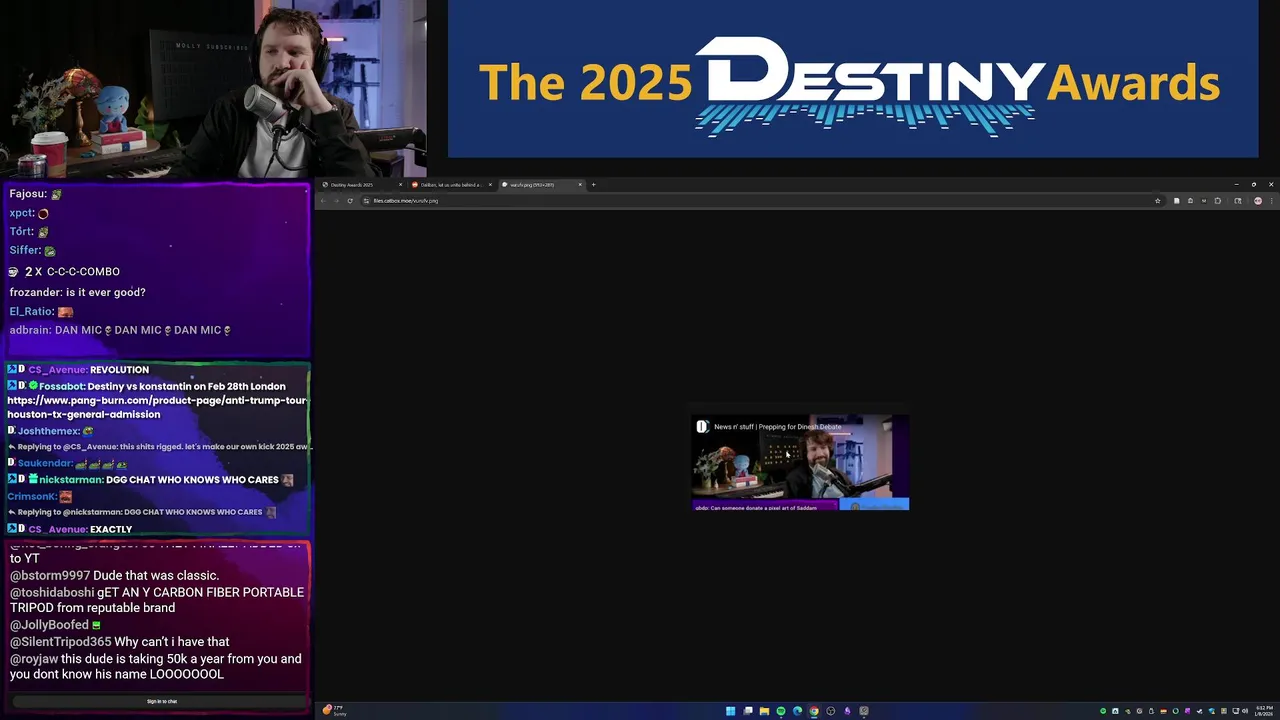Click nickstarman's 'DGG CHAT WHO KNOWS WHO CARES' message
1280x720 pixels.
coord(151,480)
